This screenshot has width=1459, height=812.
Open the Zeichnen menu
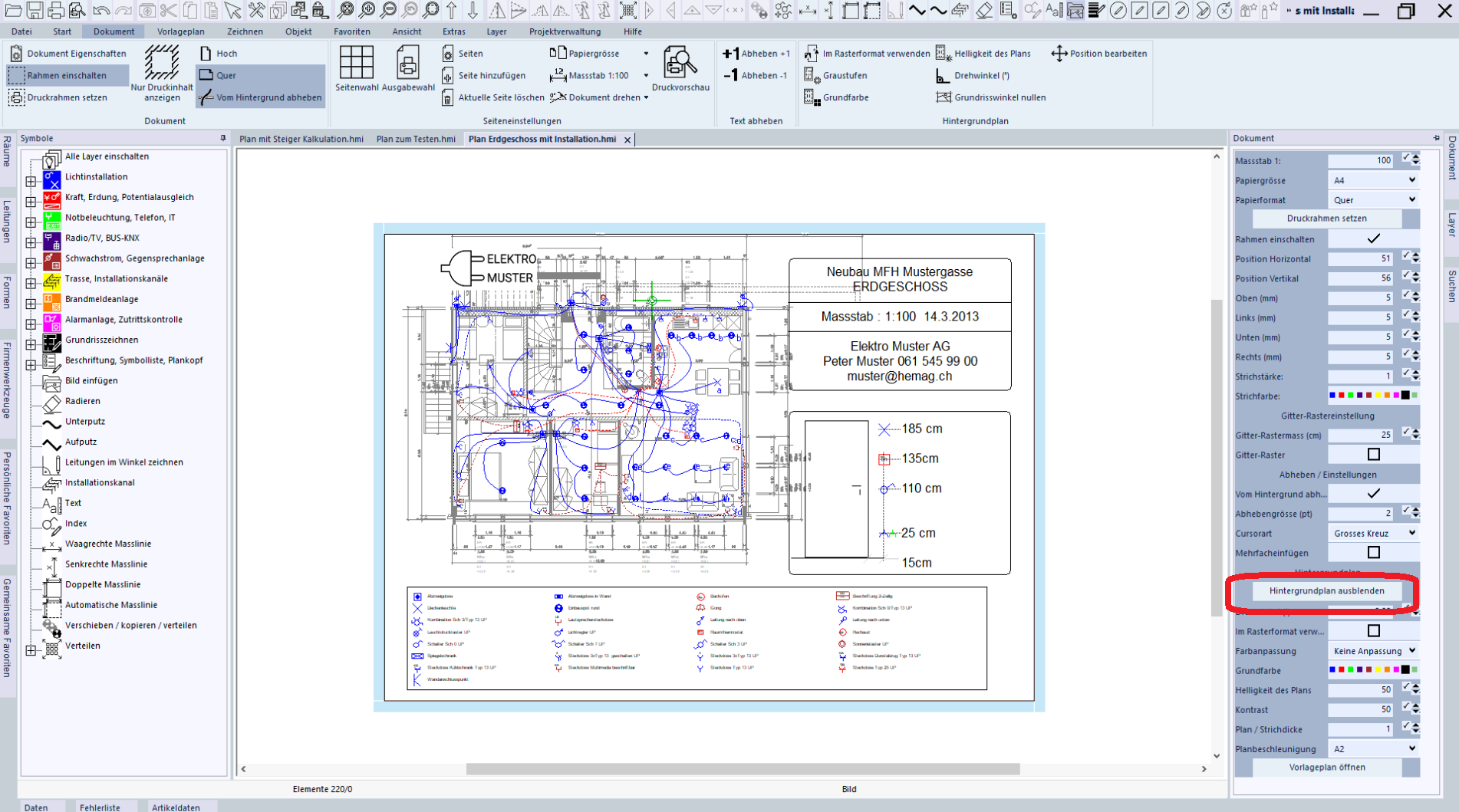point(245,31)
